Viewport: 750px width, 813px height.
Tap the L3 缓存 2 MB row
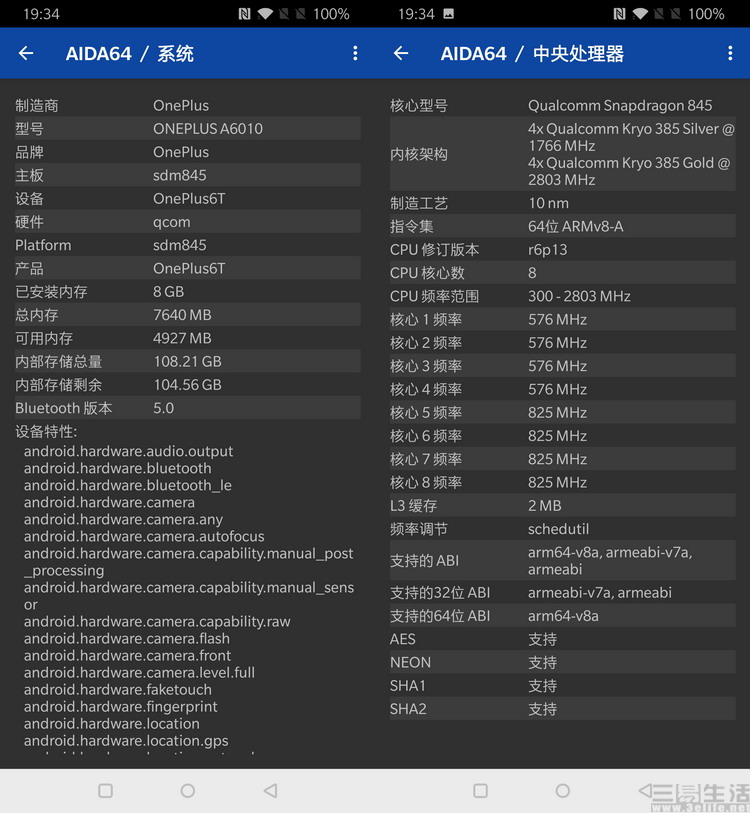point(562,506)
